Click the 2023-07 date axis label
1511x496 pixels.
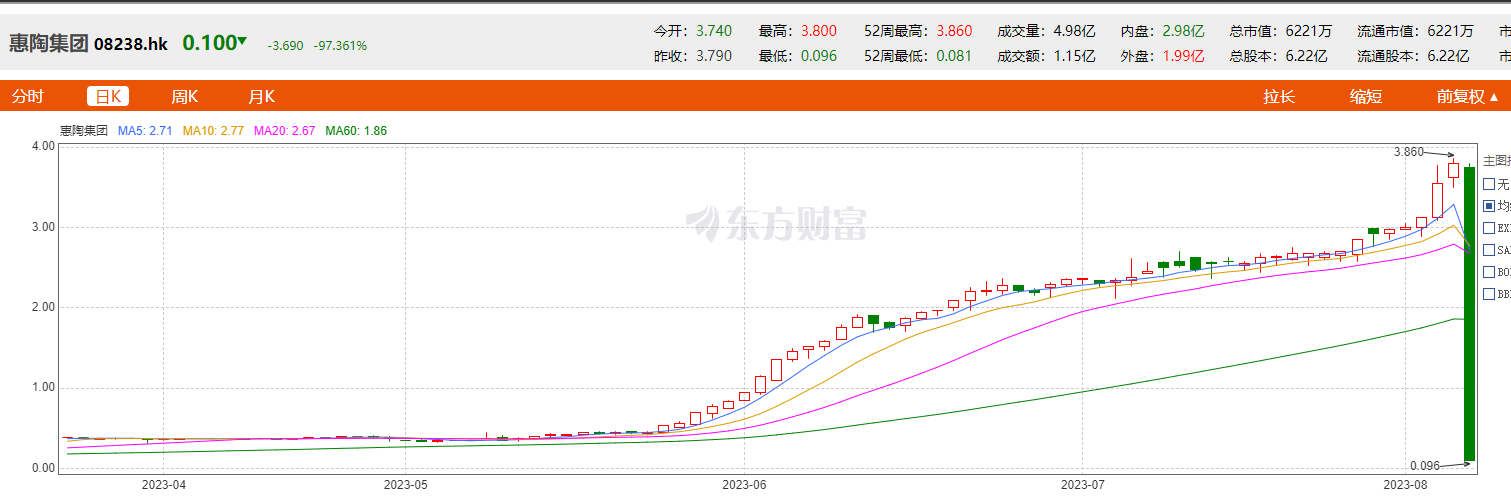tap(1083, 484)
